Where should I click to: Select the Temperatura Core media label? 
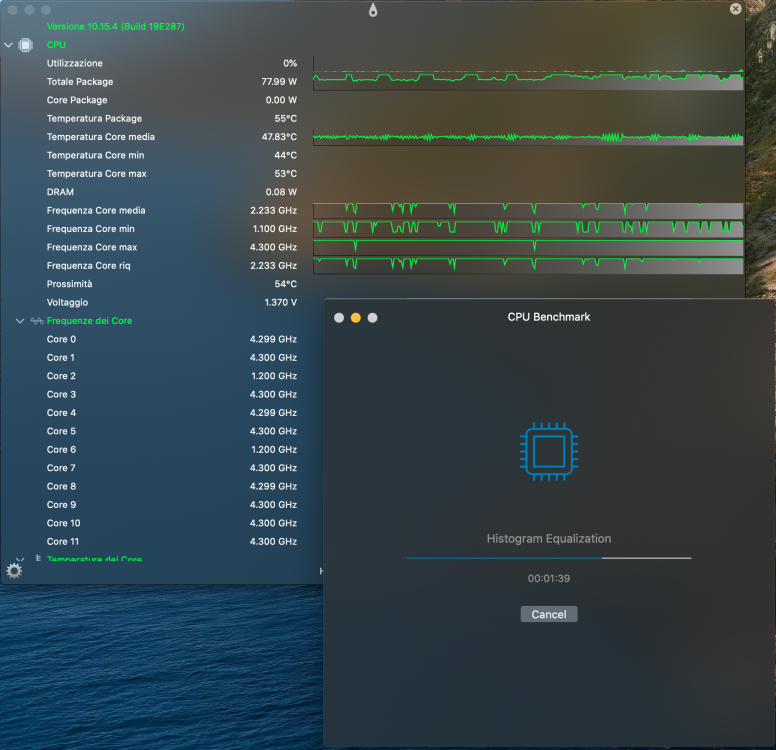[x=100, y=137]
